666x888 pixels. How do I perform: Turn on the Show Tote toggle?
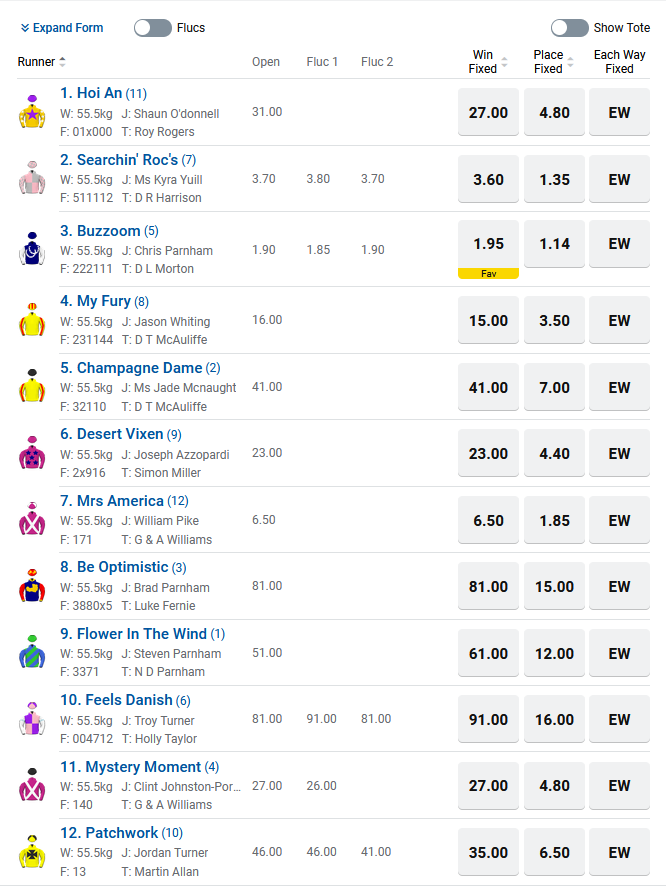(570, 28)
